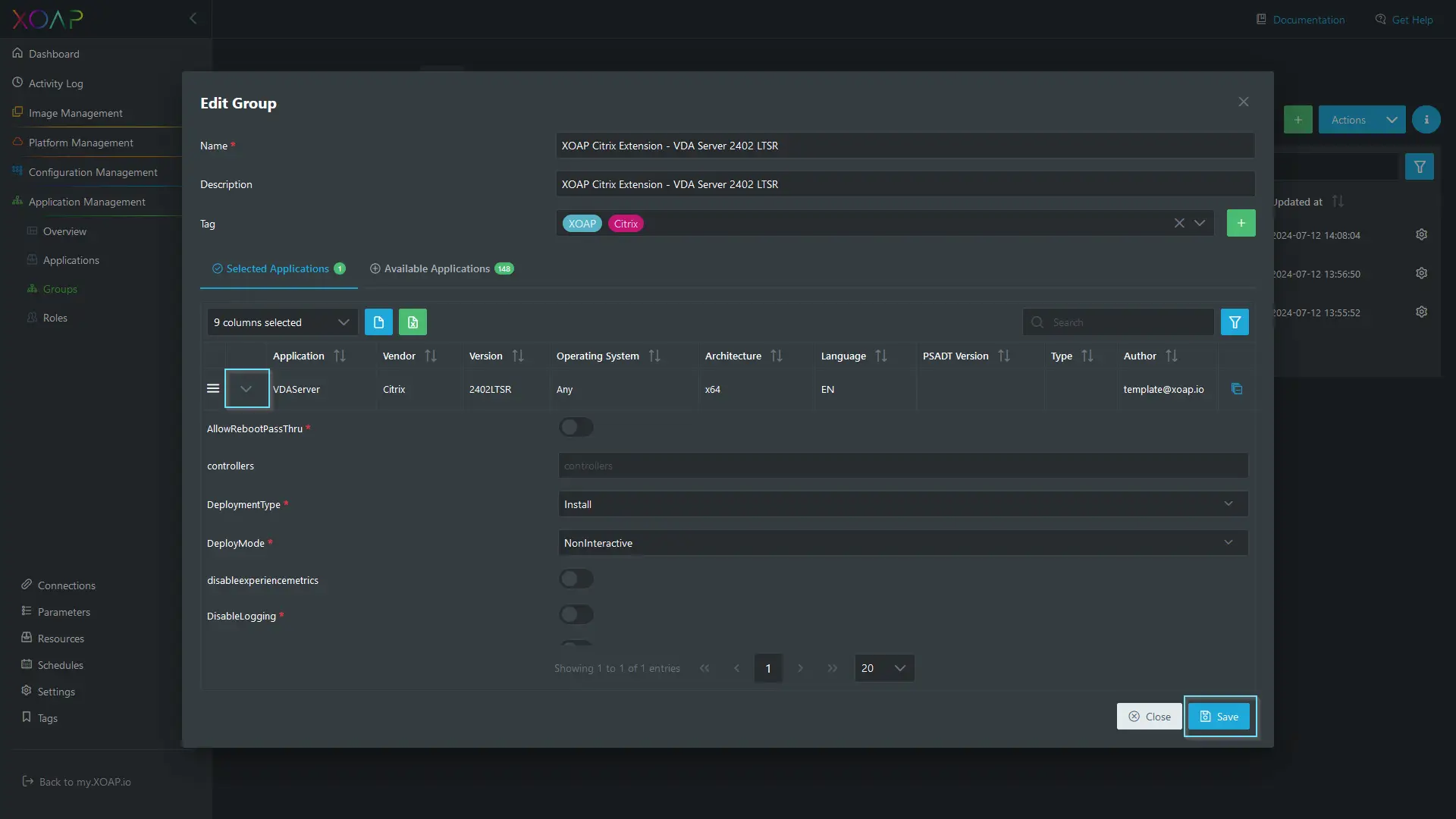Switch to Available Applications tab
Screen dimensions: 1456x819
point(441,268)
